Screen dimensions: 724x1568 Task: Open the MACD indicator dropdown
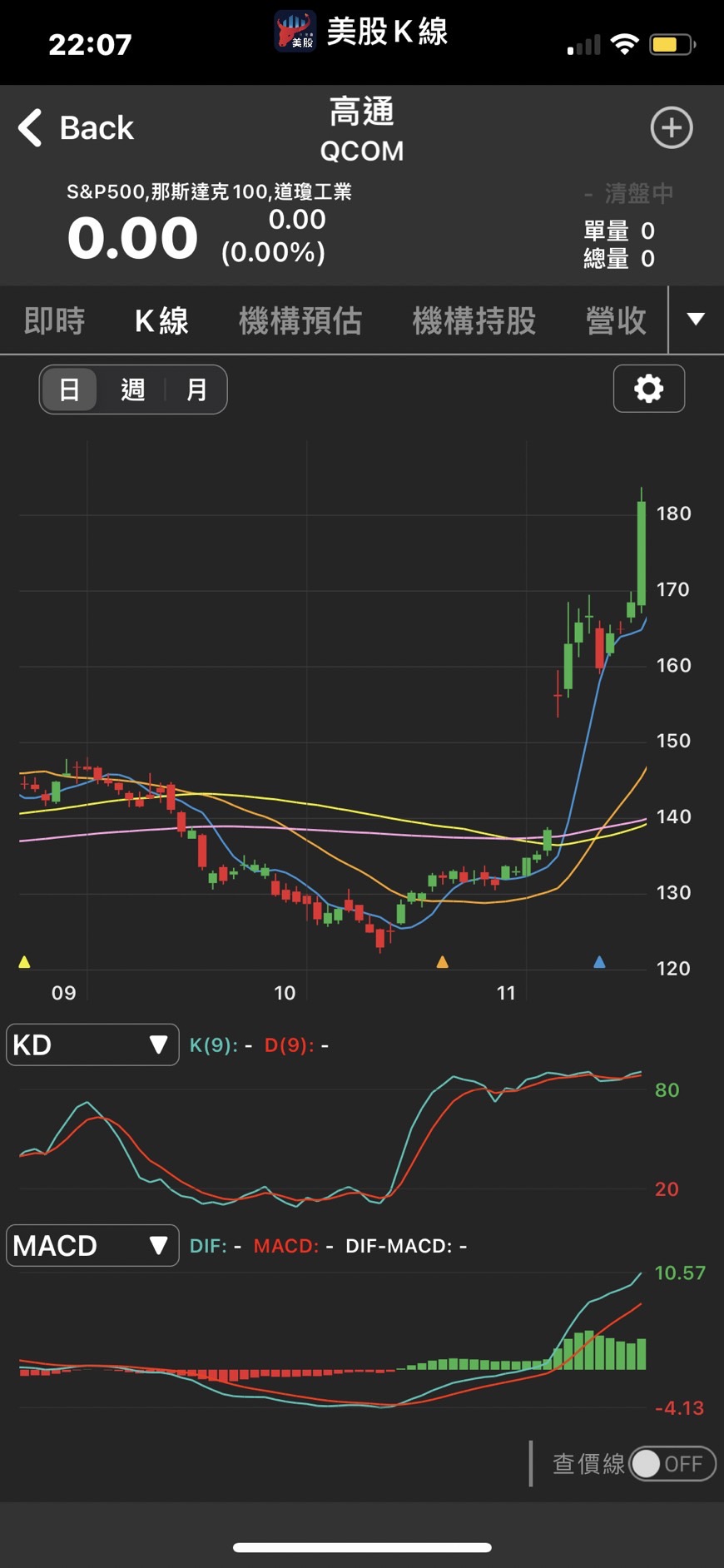92,1245
